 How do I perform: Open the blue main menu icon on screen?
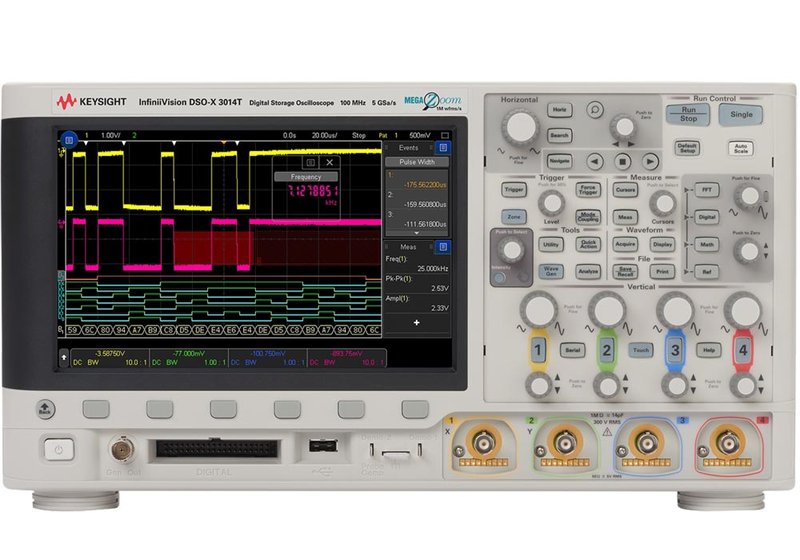click(69, 139)
